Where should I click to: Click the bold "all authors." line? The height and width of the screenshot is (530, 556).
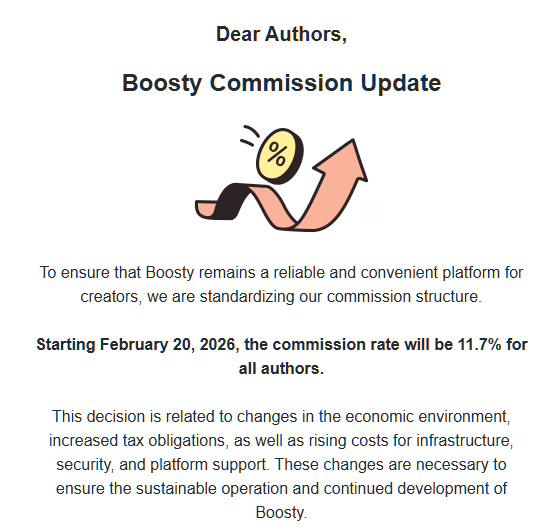click(x=281, y=369)
